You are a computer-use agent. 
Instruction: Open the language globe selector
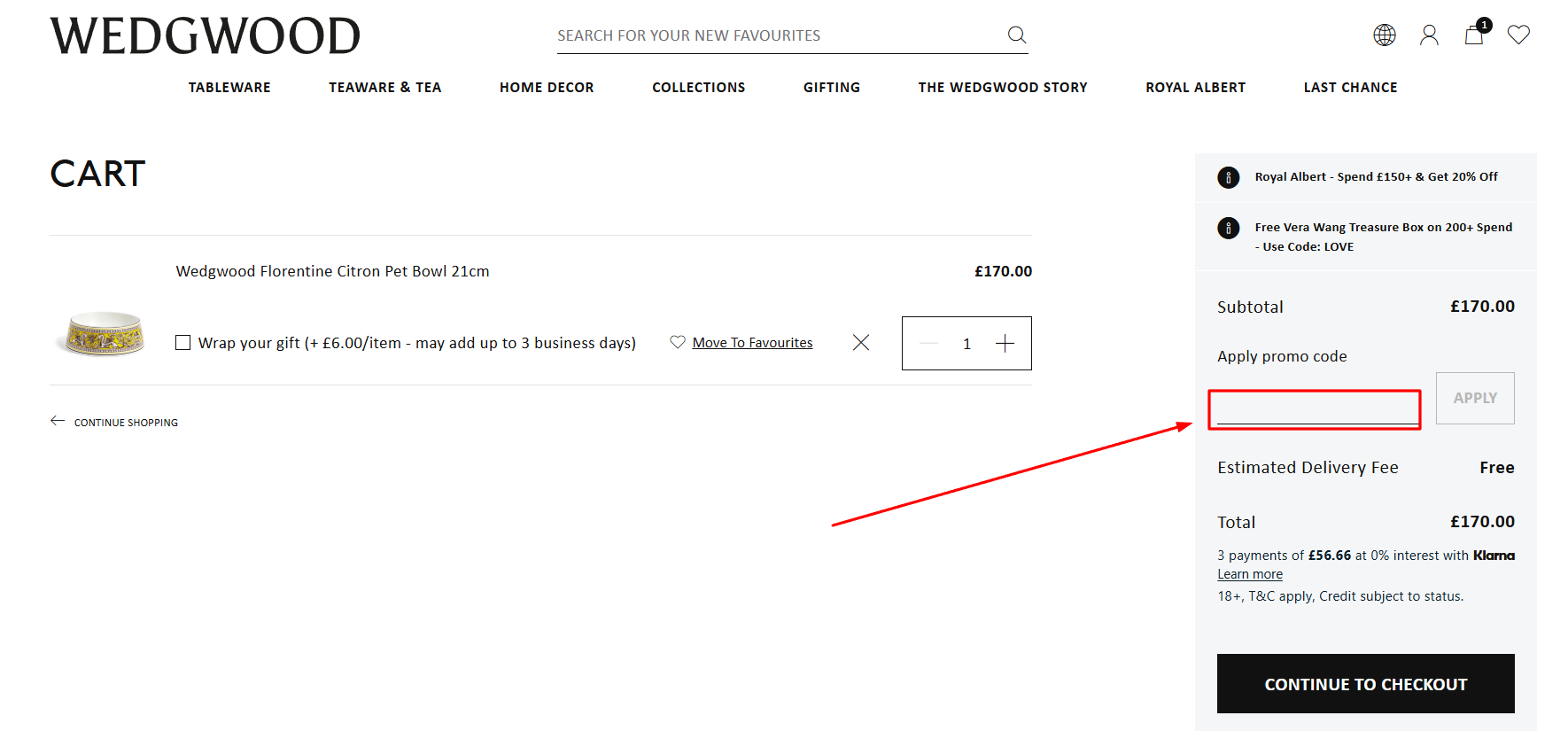[x=1385, y=35]
